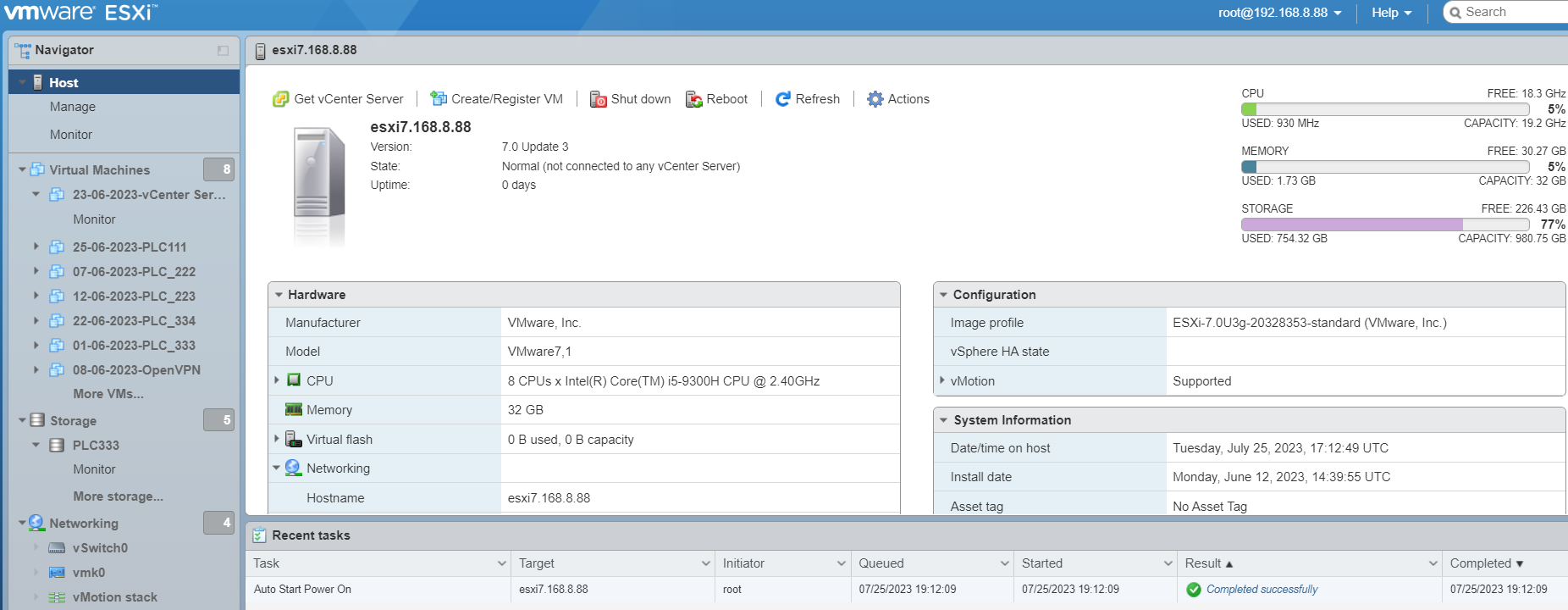The width and height of the screenshot is (1568, 610).
Task: Click the 08-06-2023-OpenVPN VM icon
Action: pos(57,370)
